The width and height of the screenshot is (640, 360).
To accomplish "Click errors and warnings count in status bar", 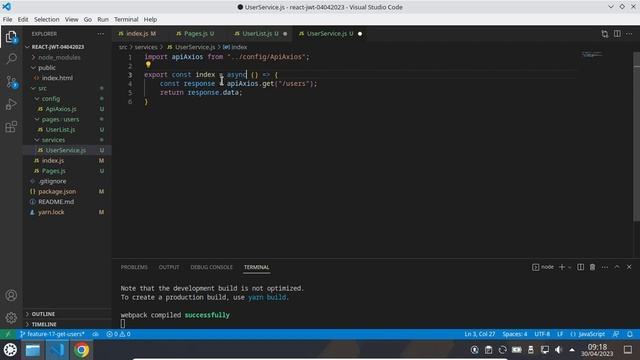I will click(118, 334).
